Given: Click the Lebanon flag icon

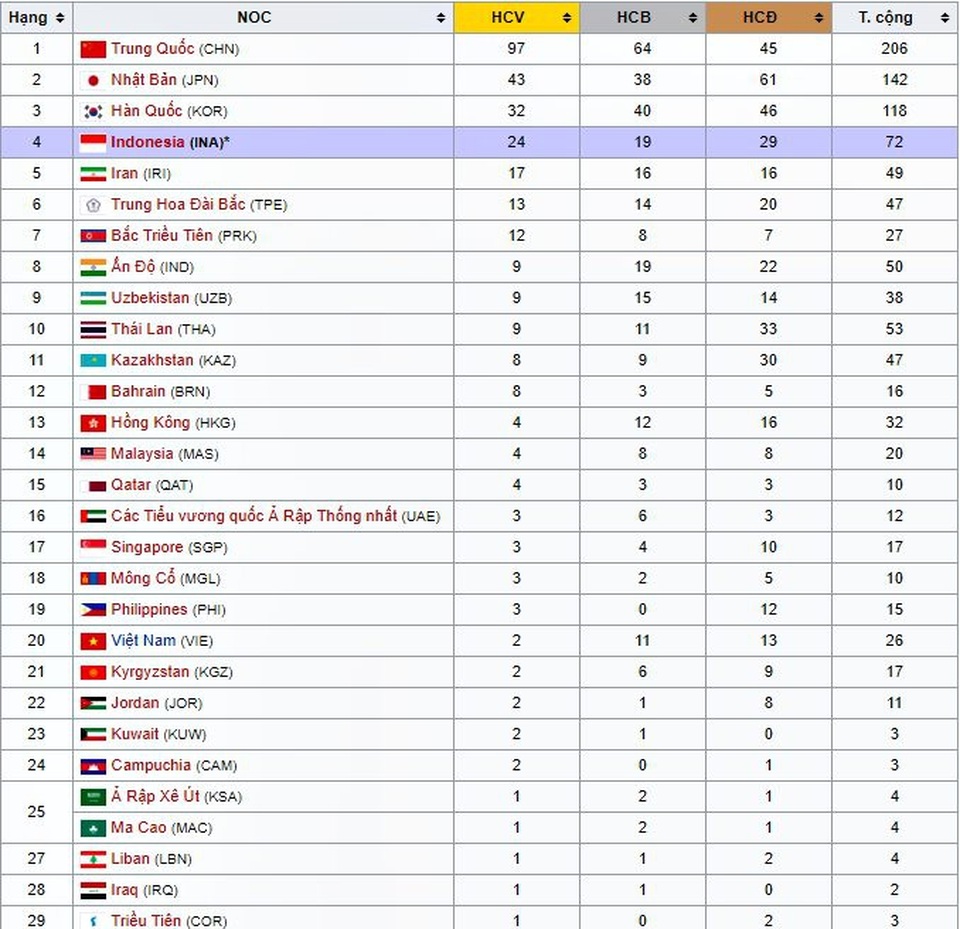Looking at the screenshot, I should point(93,860).
